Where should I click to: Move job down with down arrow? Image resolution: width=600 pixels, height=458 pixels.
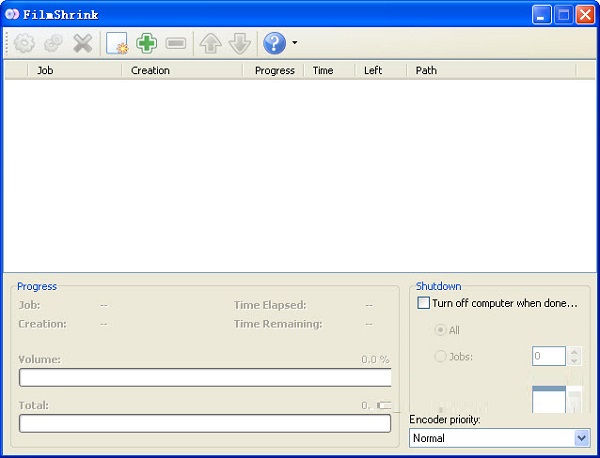coord(239,44)
